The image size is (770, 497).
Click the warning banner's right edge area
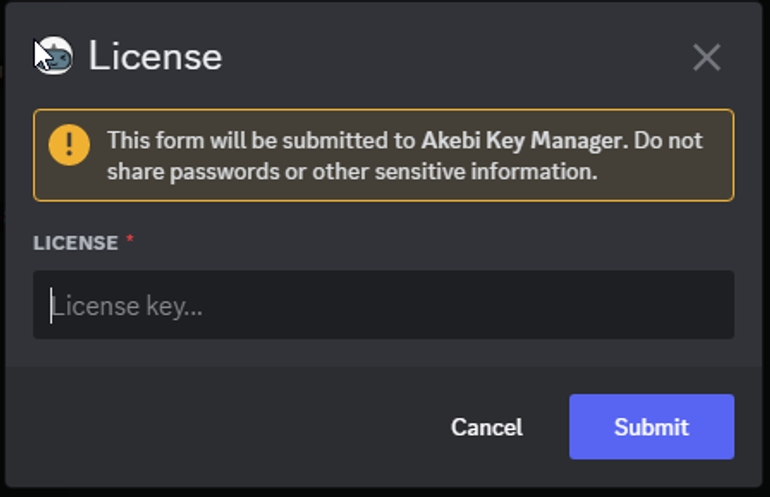point(716,171)
